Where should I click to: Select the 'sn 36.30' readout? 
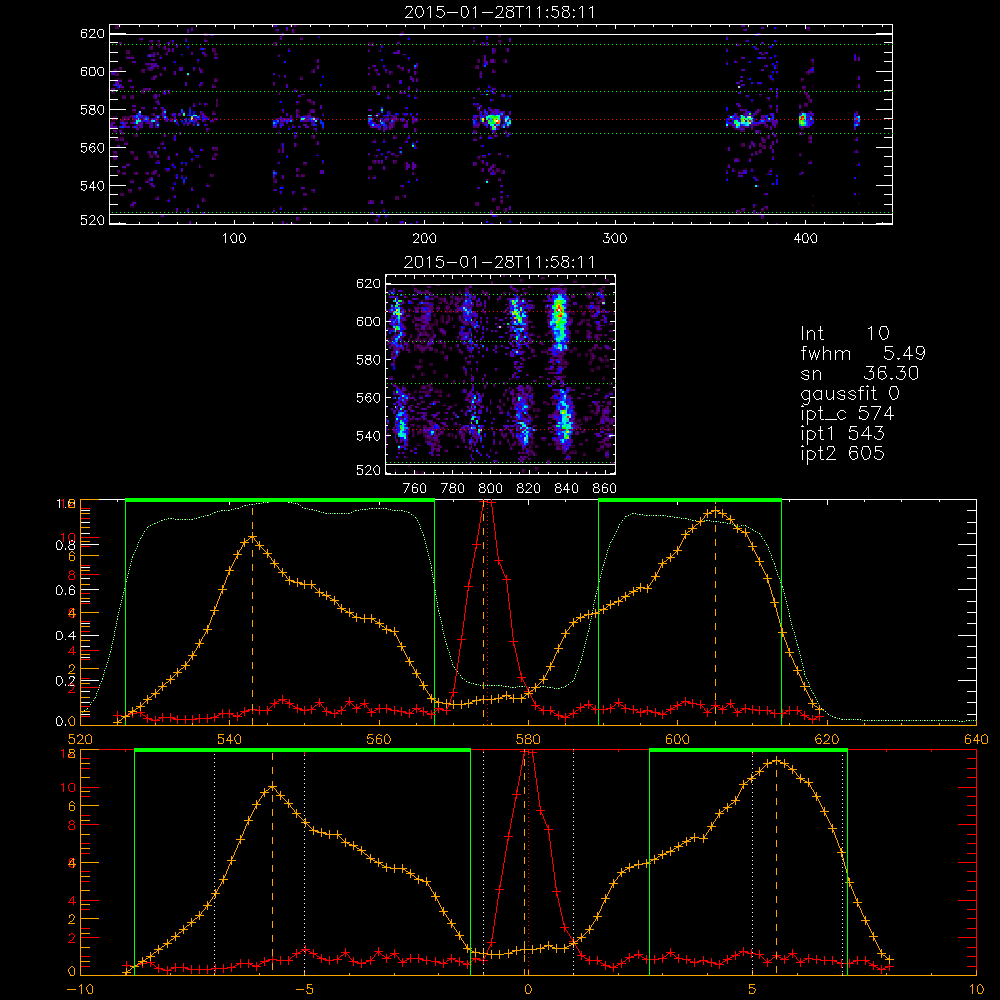coord(860,373)
